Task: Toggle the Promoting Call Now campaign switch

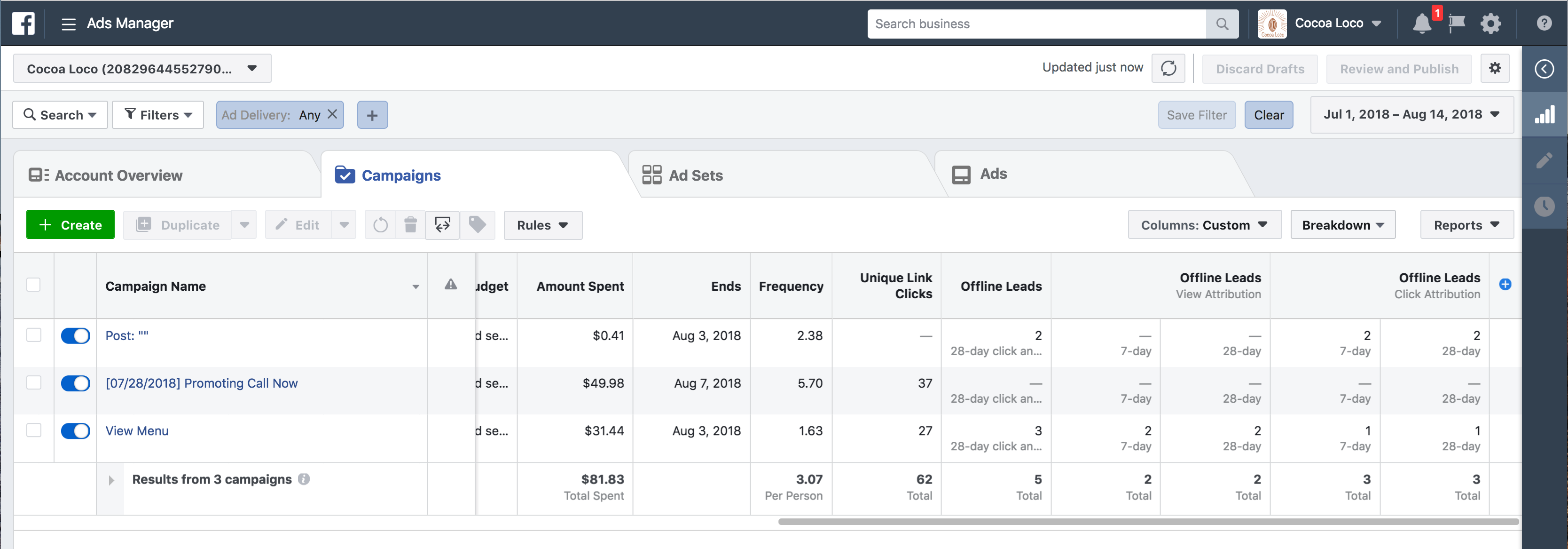Action: (76, 383)
